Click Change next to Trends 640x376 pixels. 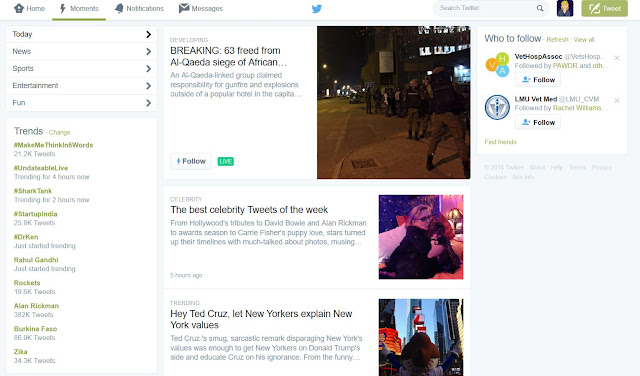tap(60, 132)
